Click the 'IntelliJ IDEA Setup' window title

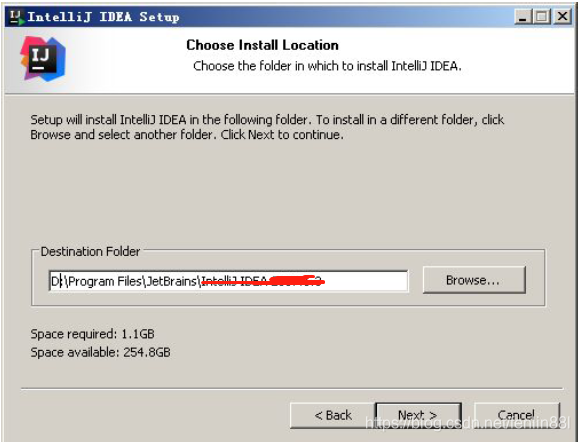click(x=103, y=17)
